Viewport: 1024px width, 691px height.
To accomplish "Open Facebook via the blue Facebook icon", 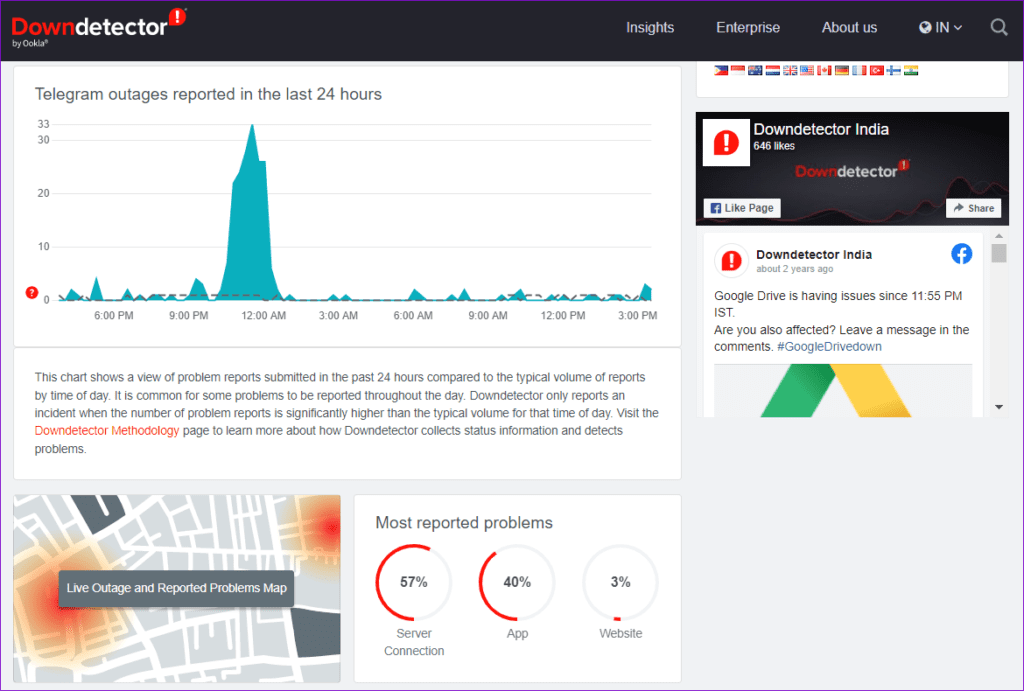I will [x=961, y=254].
